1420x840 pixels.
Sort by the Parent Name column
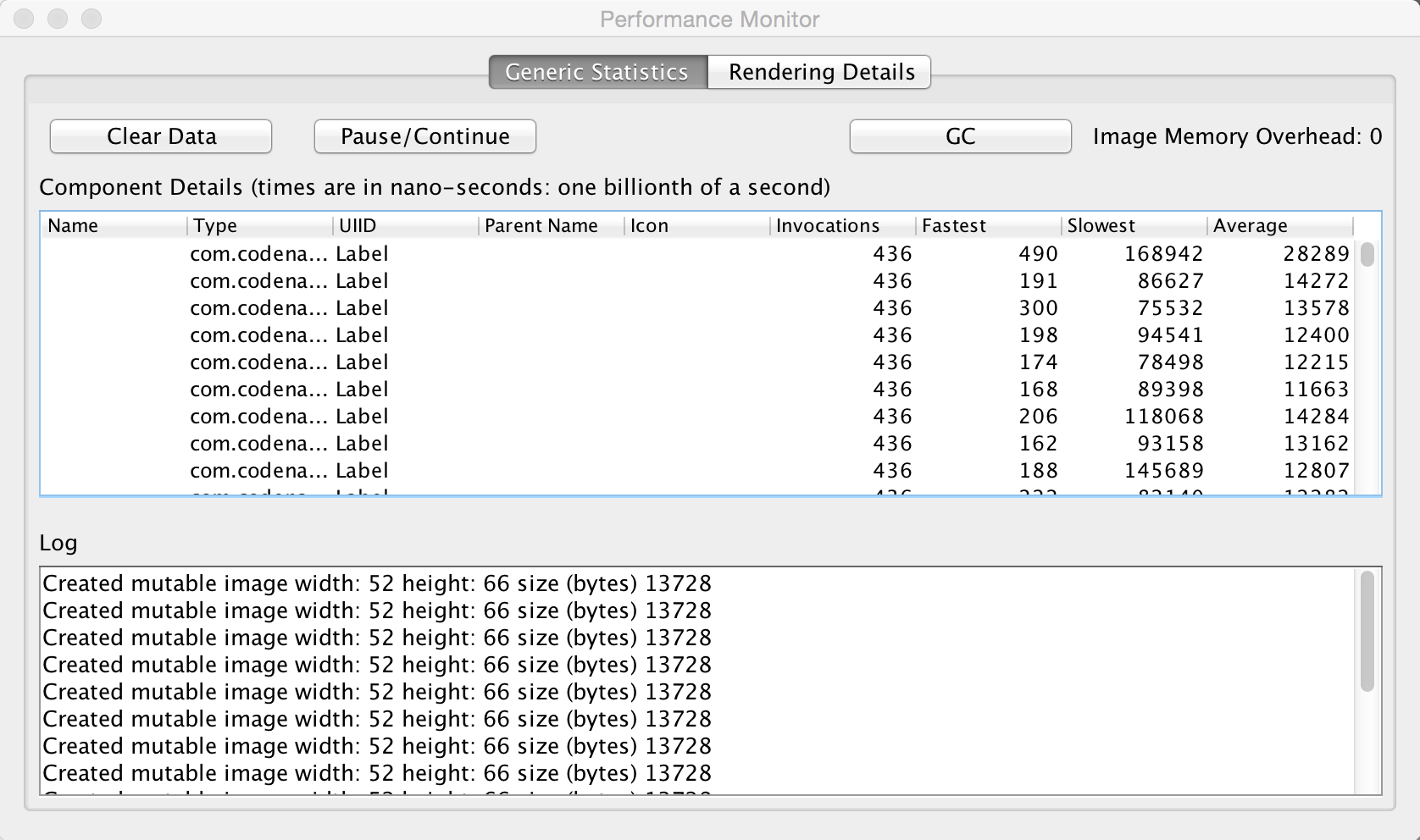[542, 225]
